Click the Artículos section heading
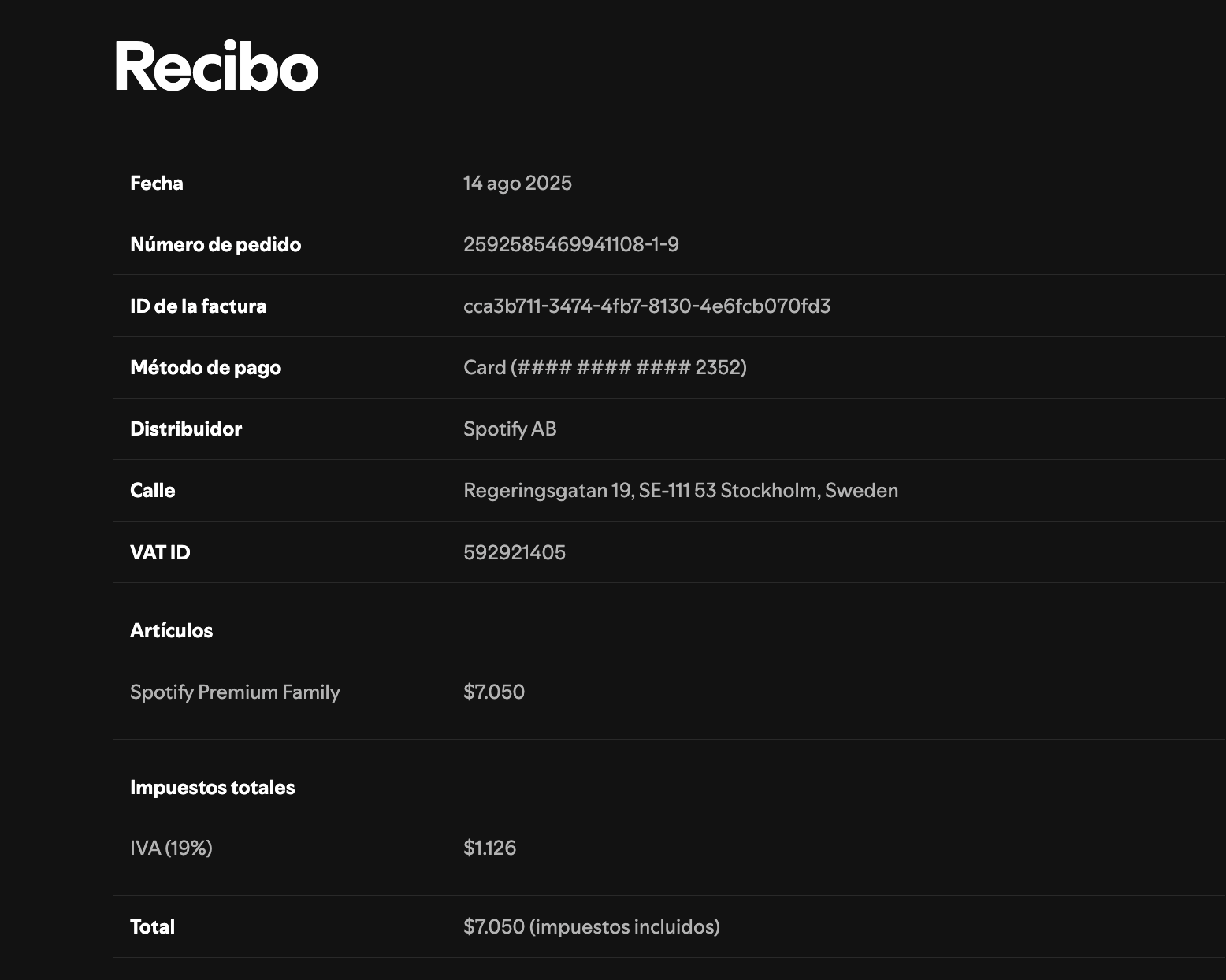 click(171, 631)
